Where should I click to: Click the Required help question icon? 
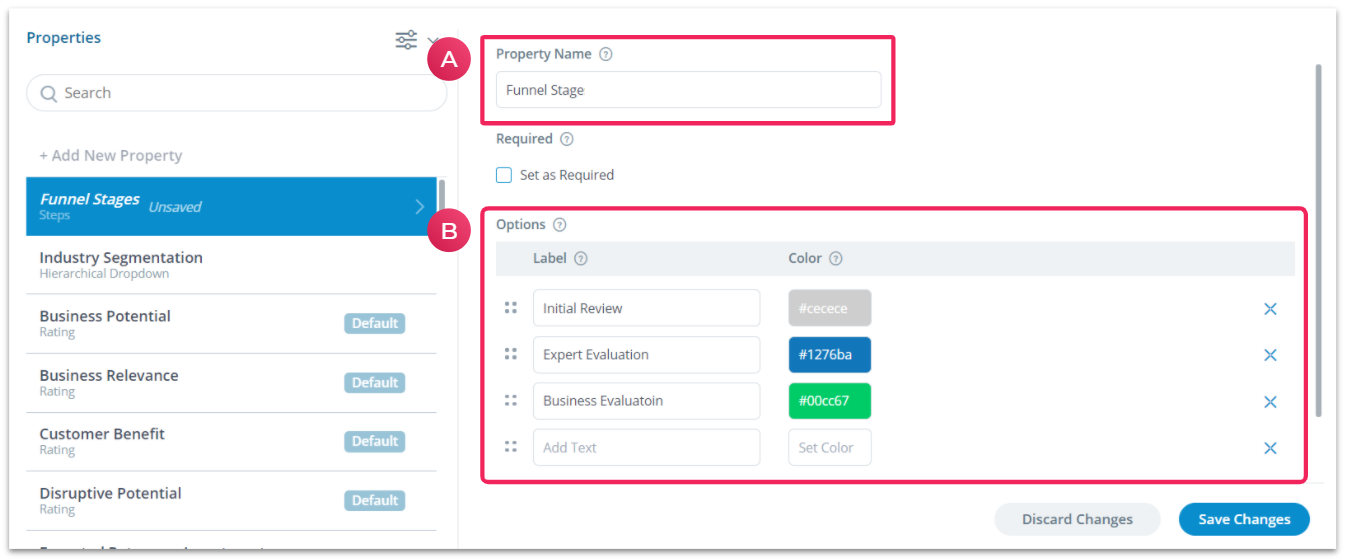[567, 139]
